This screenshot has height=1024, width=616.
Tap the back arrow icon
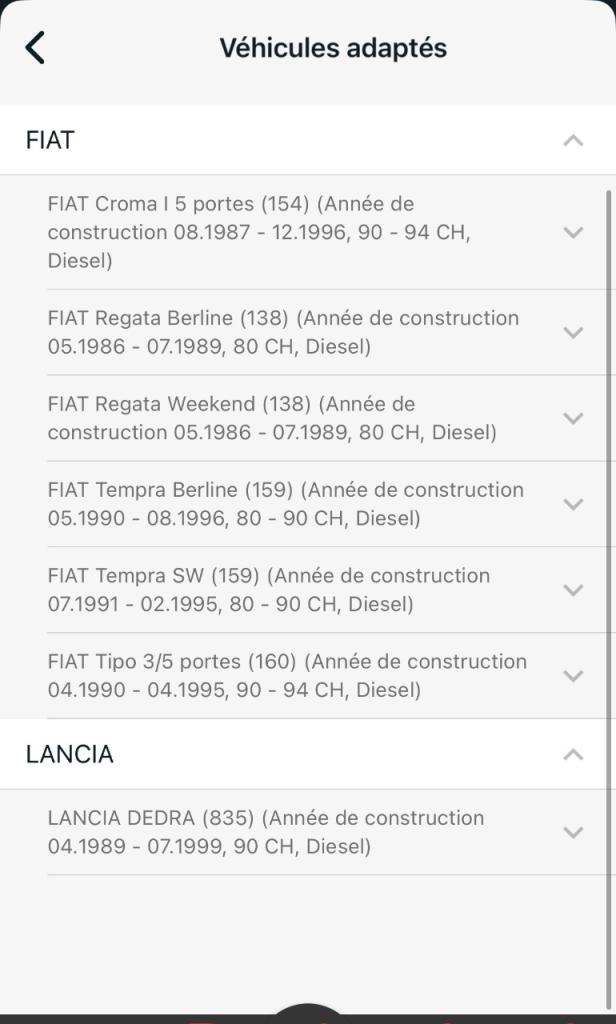(x=35, y=48)
